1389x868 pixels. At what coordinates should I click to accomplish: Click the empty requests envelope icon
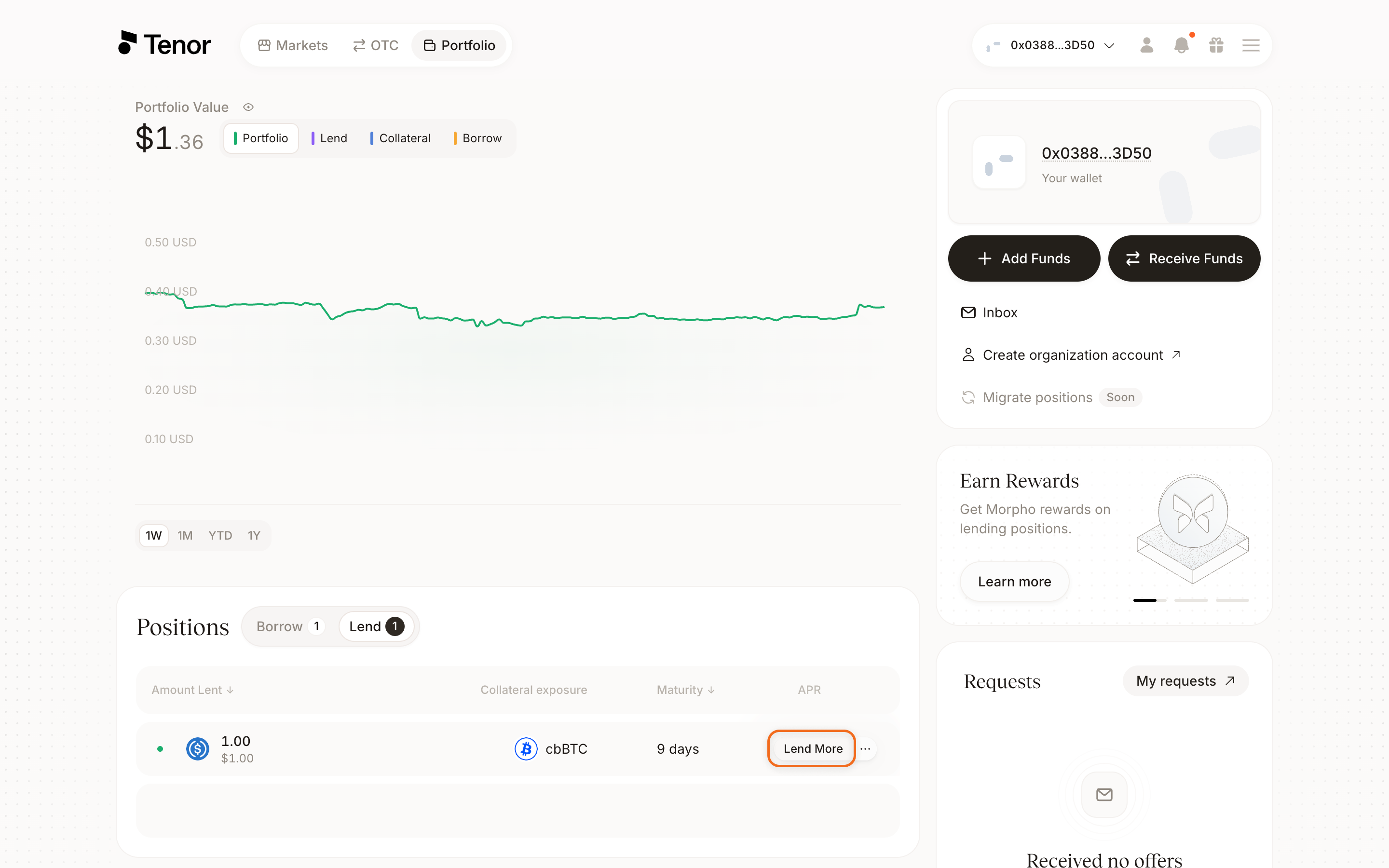1104,795
